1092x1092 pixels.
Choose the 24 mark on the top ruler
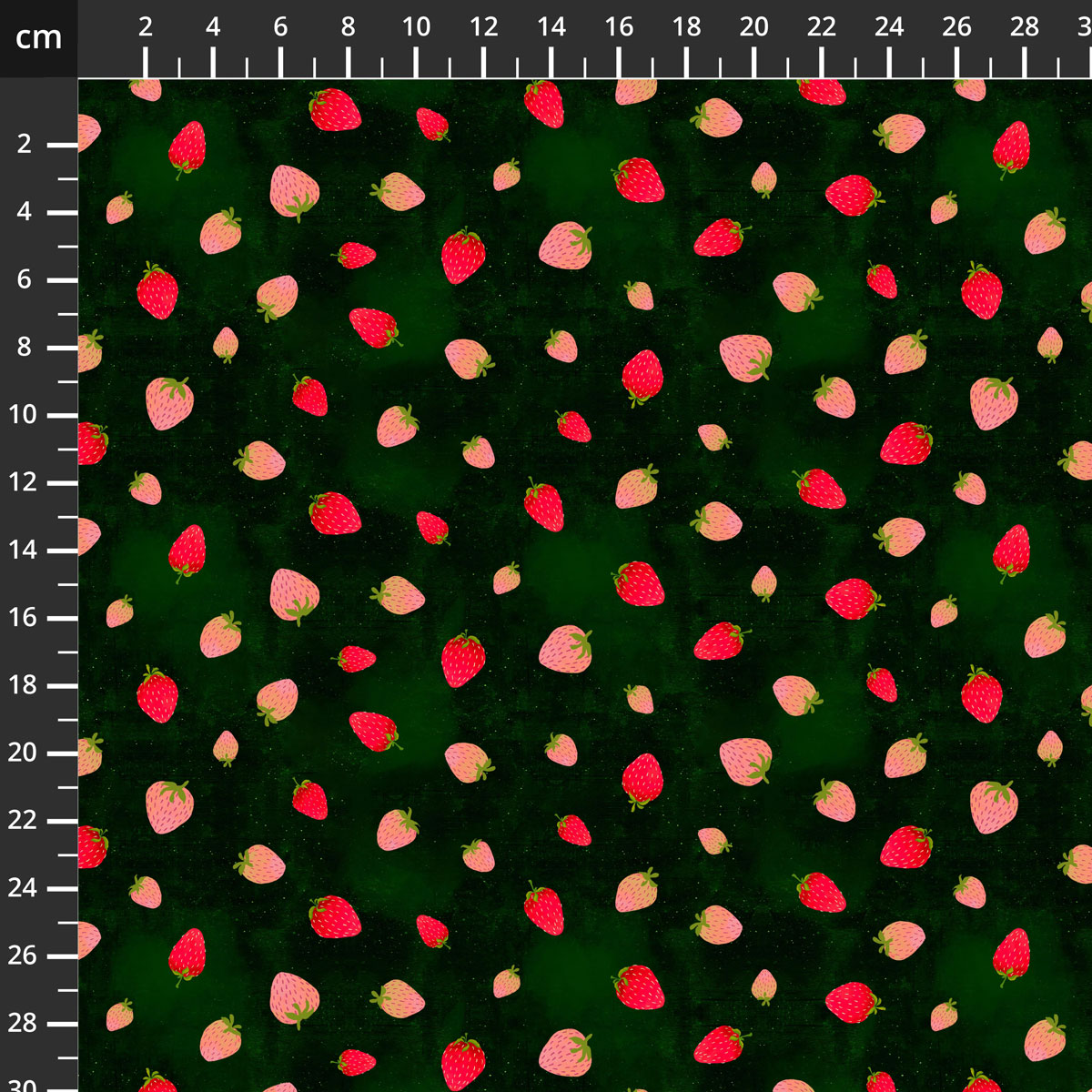tap(889, 27)
